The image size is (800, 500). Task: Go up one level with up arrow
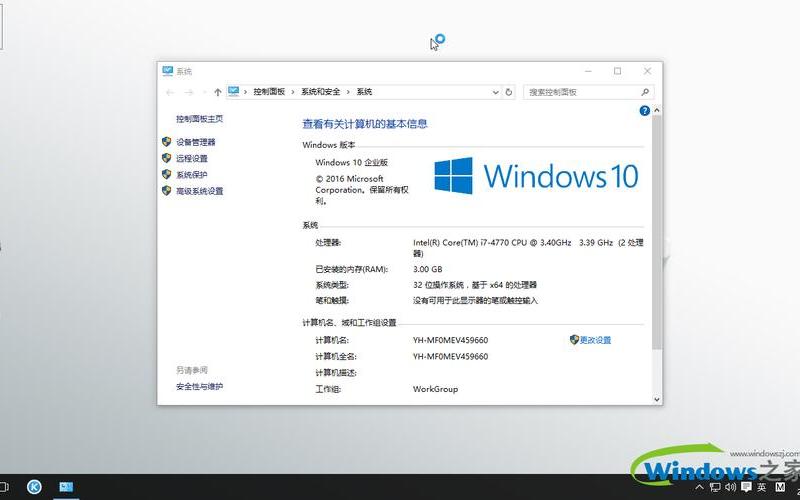[x=218, y=92]
